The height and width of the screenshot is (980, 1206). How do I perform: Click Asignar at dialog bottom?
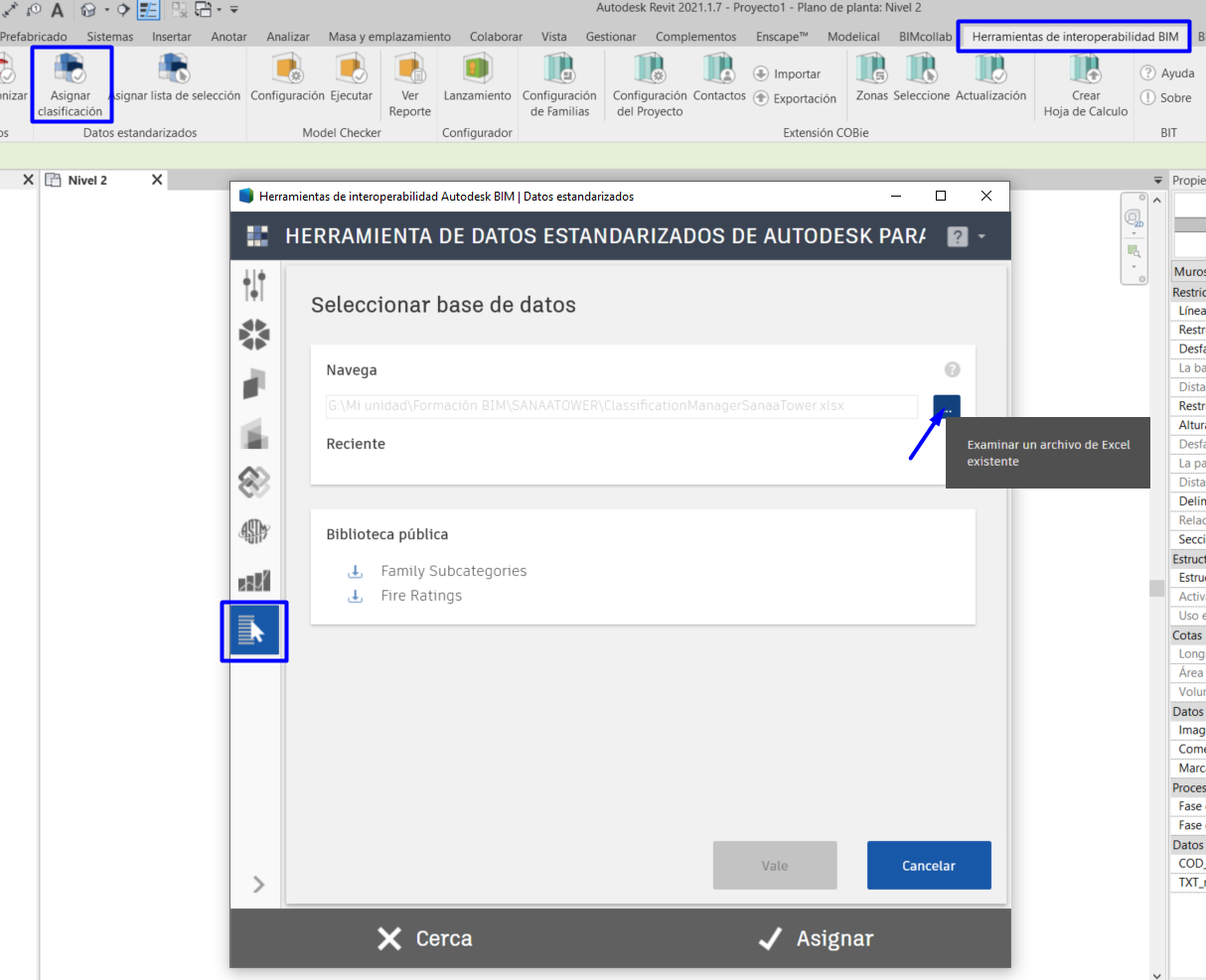pyautogui.click(x=816, y=939)
